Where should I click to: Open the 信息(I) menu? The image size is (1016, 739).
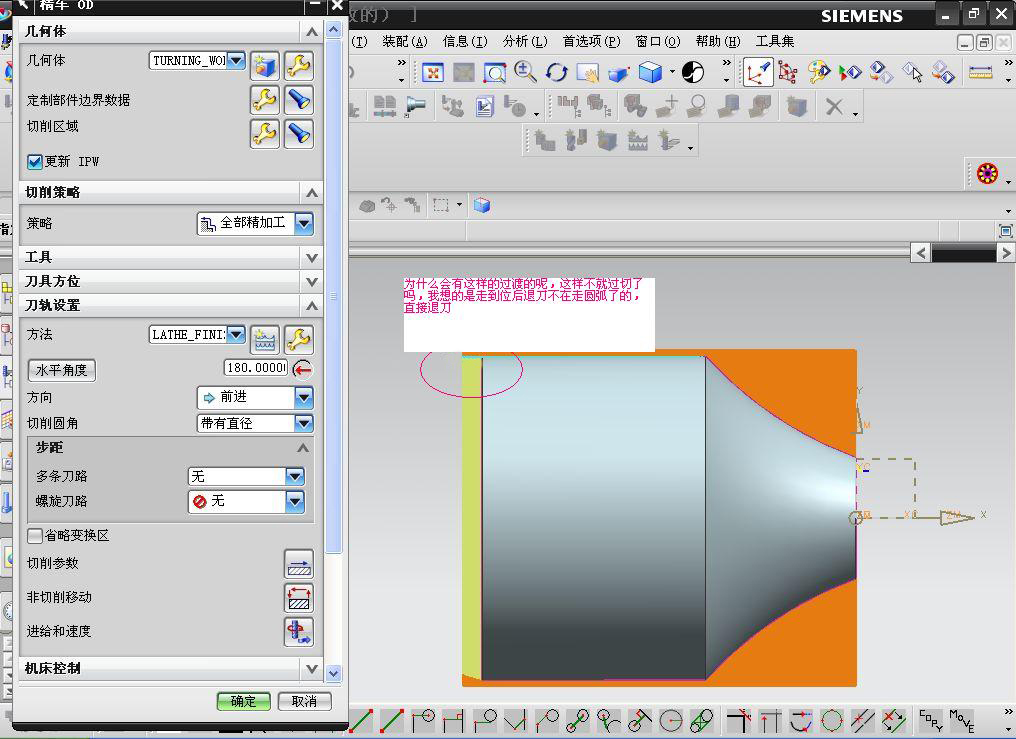[x=465, y=41]
